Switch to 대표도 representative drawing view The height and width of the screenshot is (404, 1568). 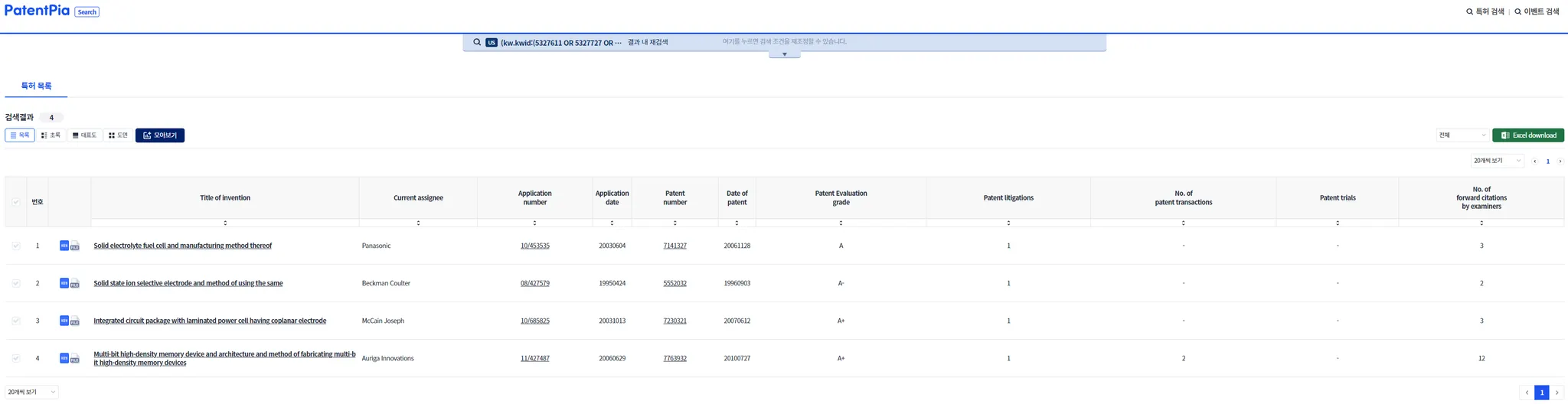coord(84,135)
